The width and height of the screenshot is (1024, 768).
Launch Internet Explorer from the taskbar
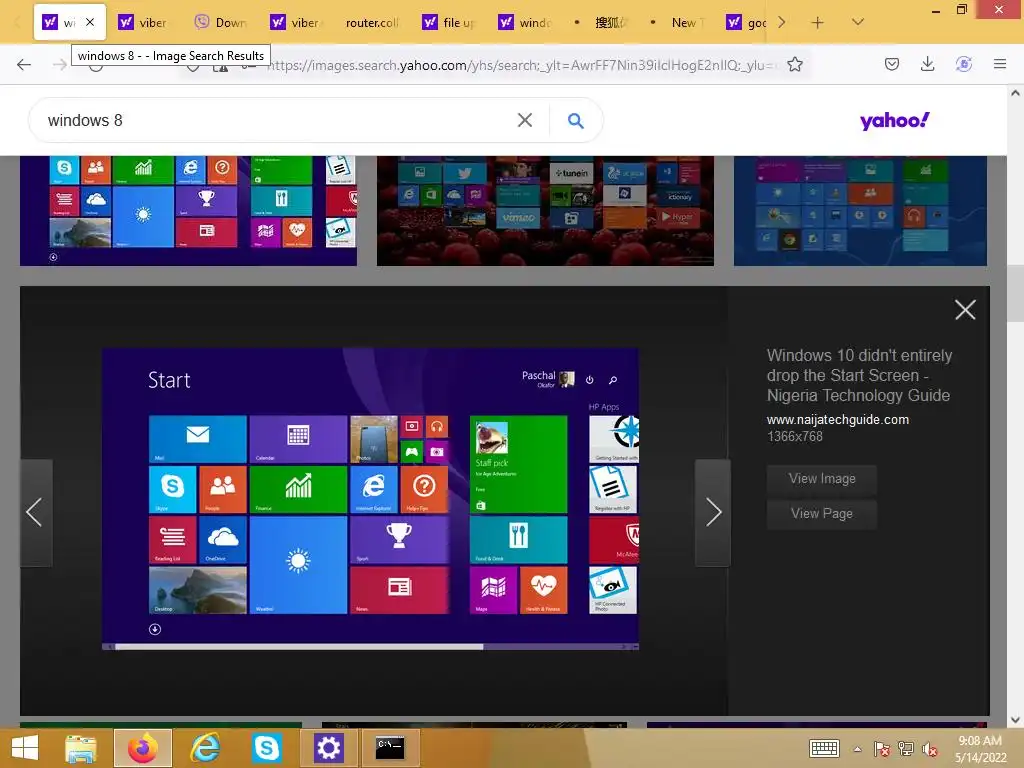205,748
